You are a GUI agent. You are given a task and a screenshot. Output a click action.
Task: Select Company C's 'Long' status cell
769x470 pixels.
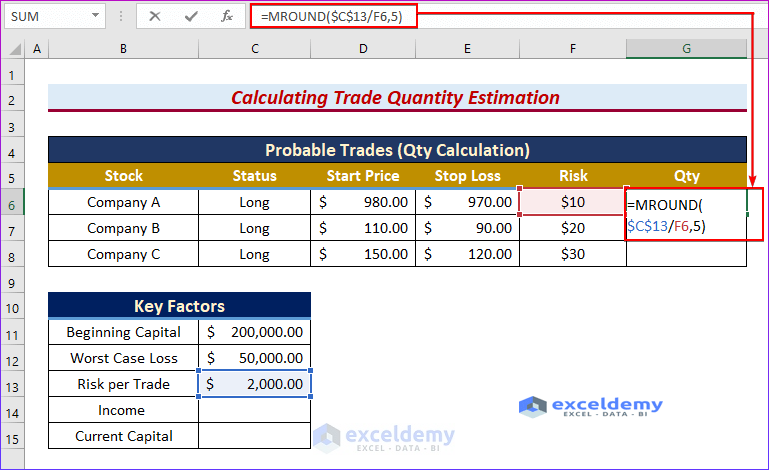click(255, 254)
